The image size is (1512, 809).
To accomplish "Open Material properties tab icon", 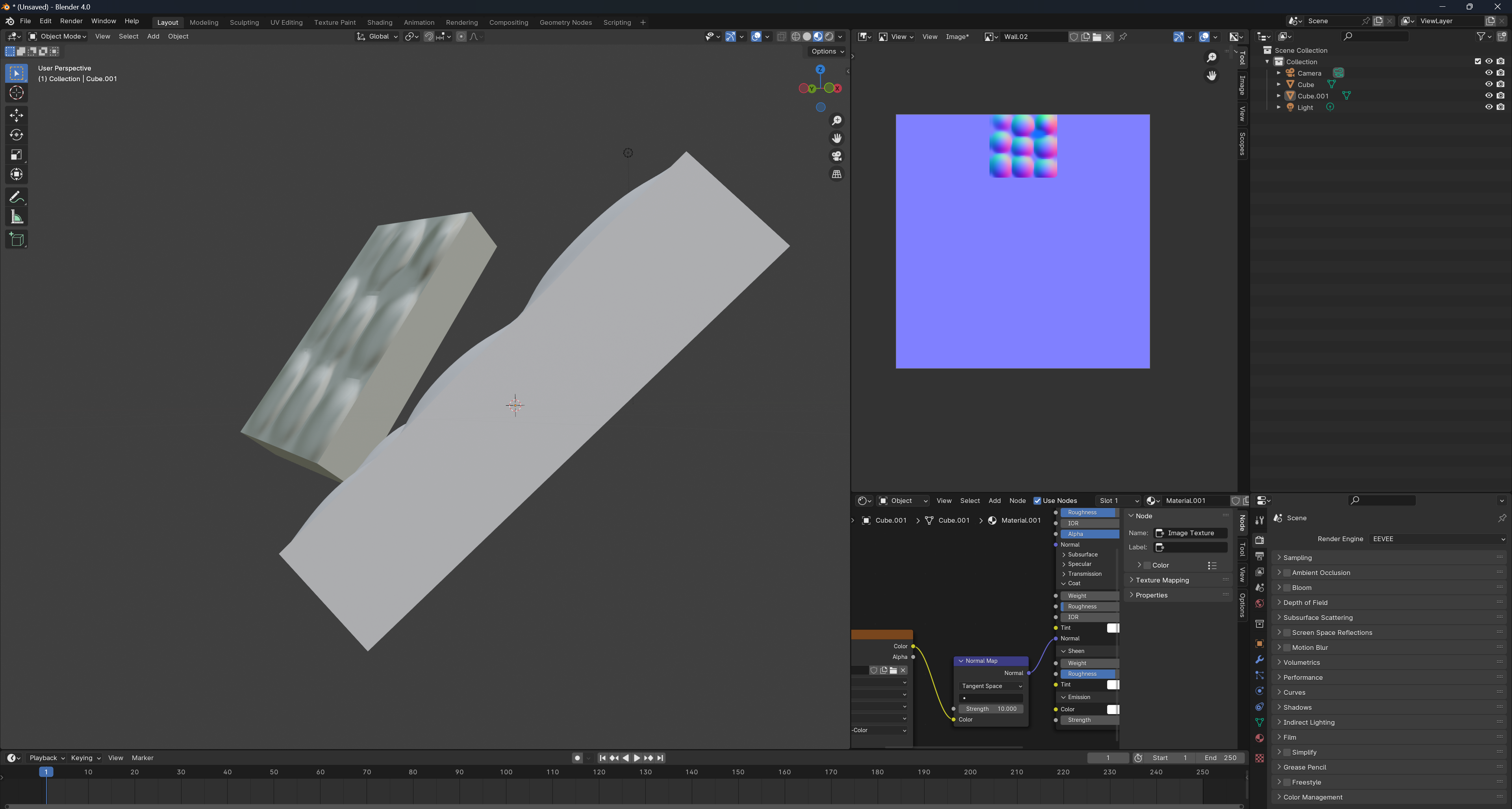I will [x=1259, y=738].
